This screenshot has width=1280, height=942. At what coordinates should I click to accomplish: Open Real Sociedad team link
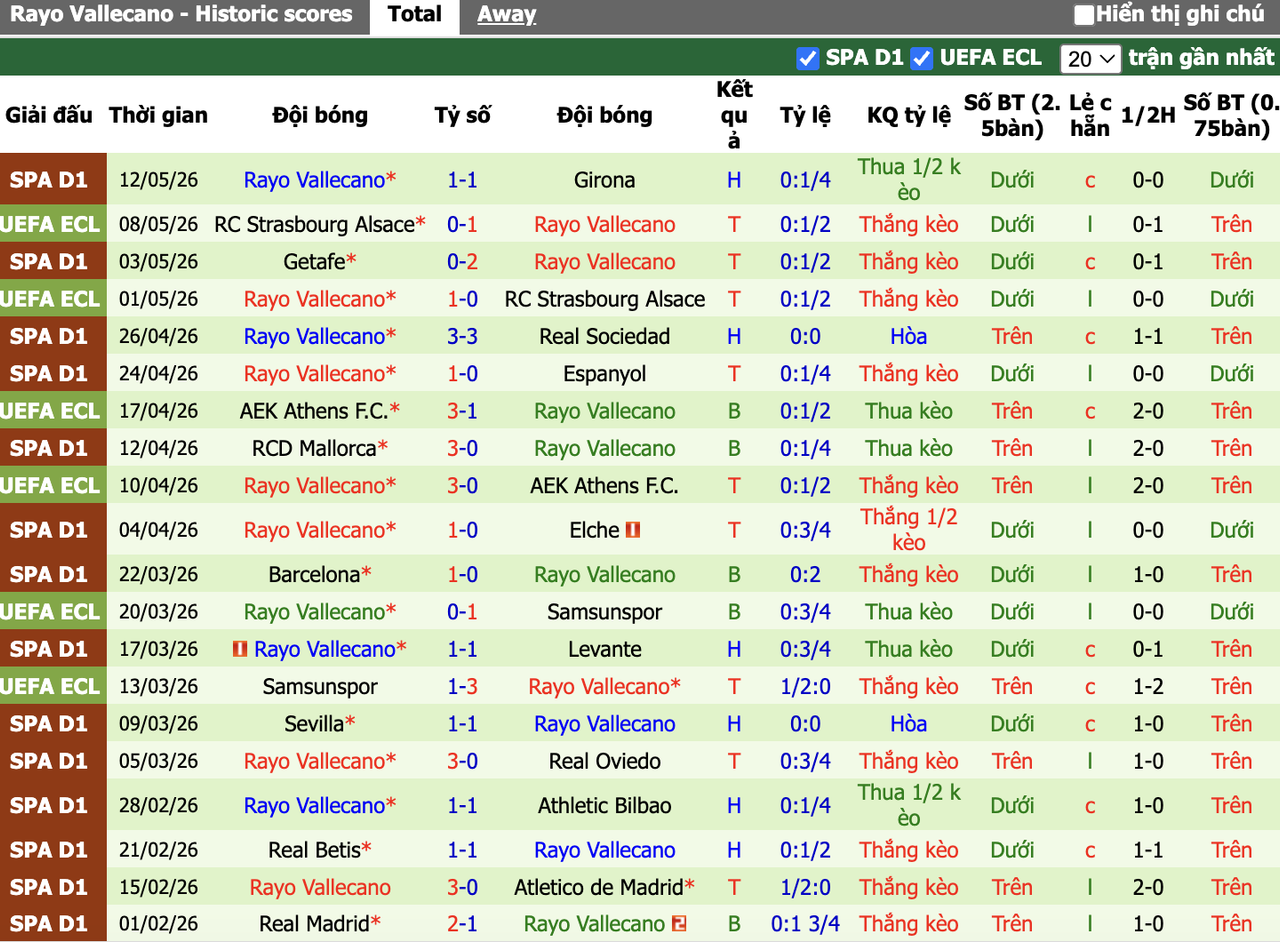point(604,337)
